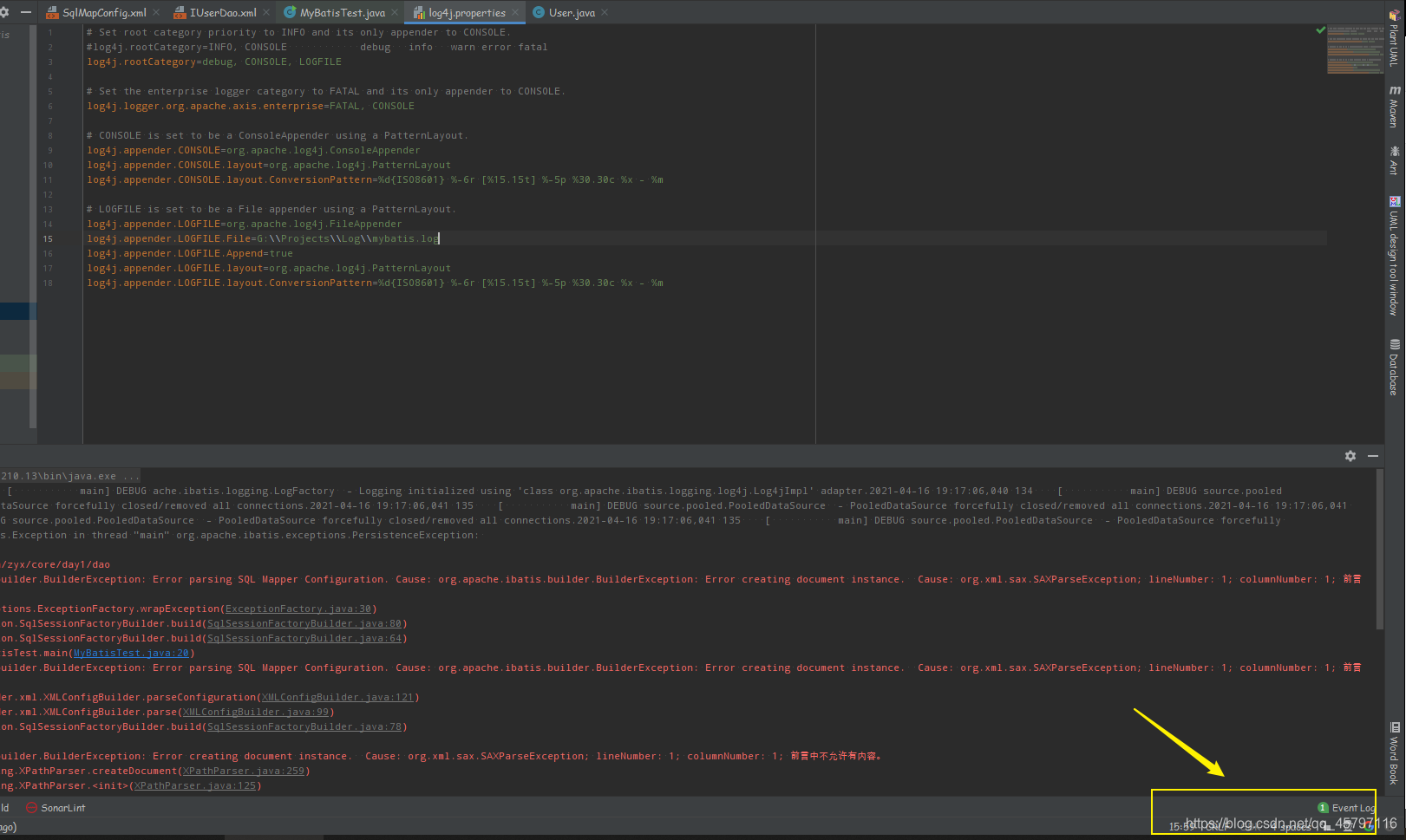This screenshot has height=840, width=1406.
Task: Click the LOGFILE=org.apache.log4j.FileAppender line
Action: (245, 225)
